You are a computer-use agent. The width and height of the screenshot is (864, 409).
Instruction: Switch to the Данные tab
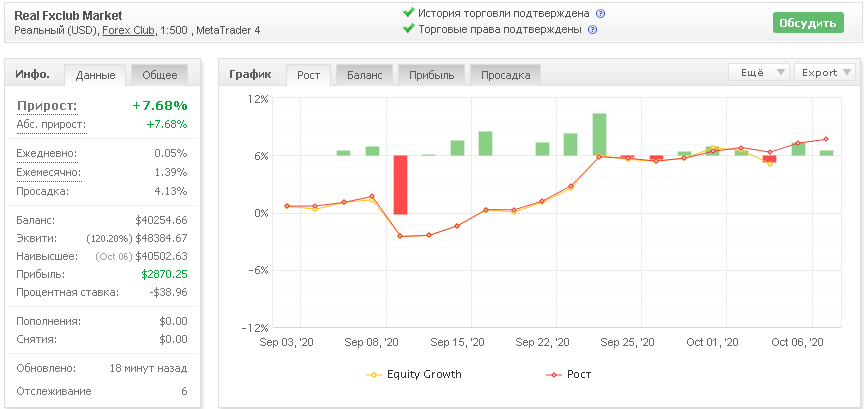[x=95, y=76]
